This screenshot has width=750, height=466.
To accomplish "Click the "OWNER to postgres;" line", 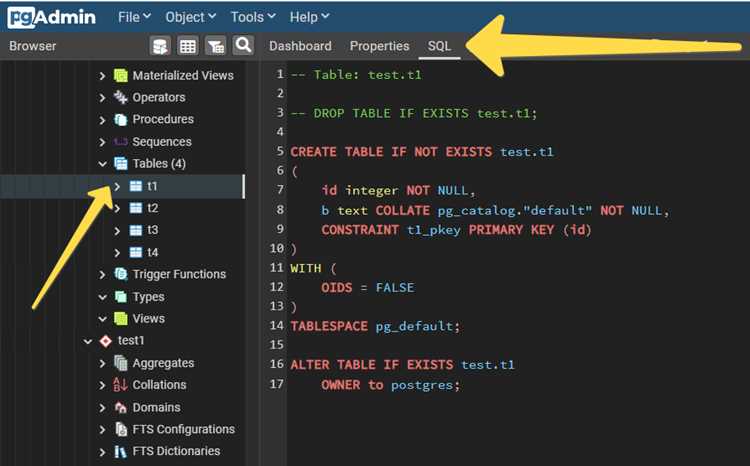I will (390, 385).
